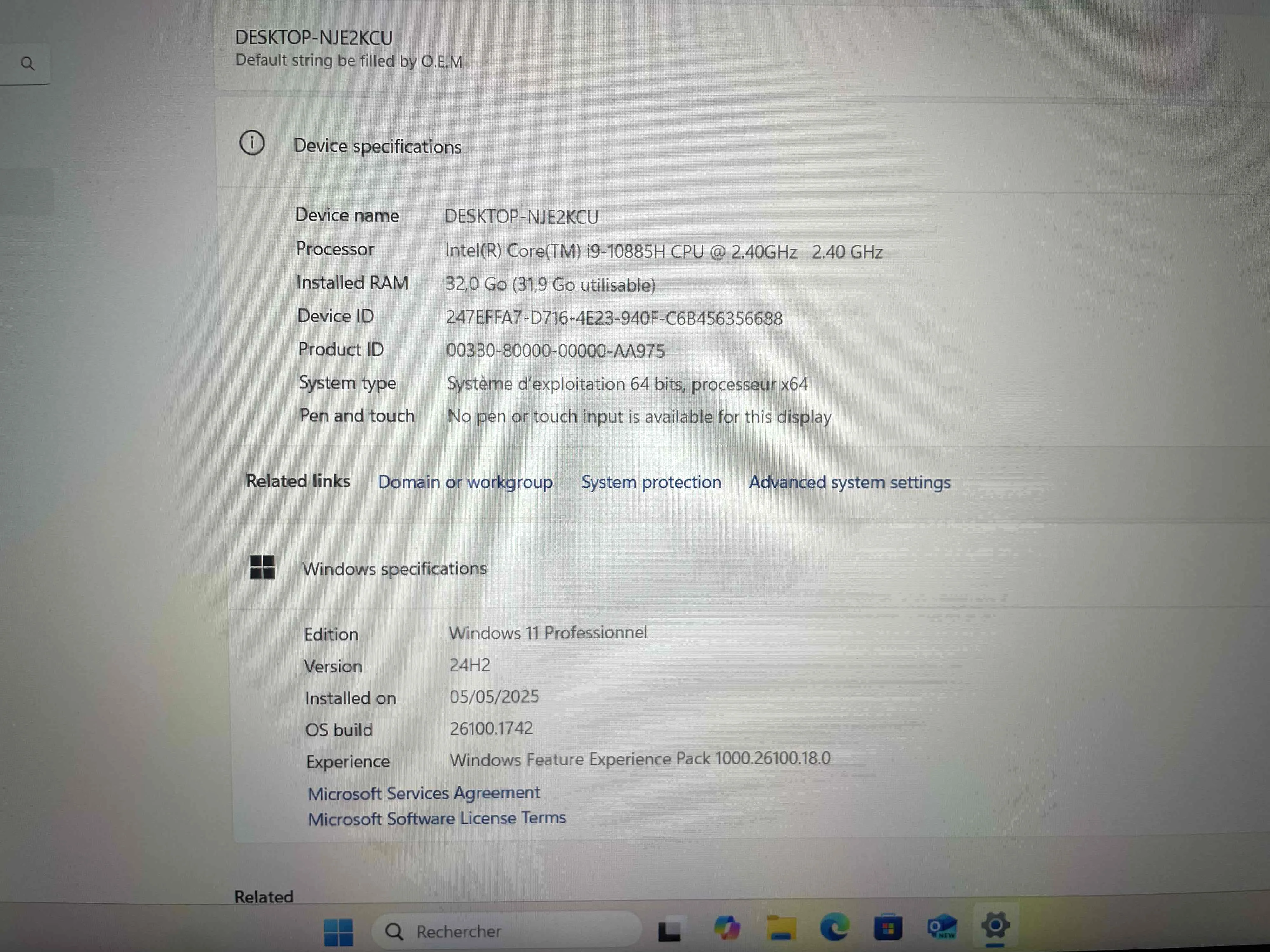Screen dimensions: 1270x952
Task: Open Advanced system settings link
Action: pos(850,482)
